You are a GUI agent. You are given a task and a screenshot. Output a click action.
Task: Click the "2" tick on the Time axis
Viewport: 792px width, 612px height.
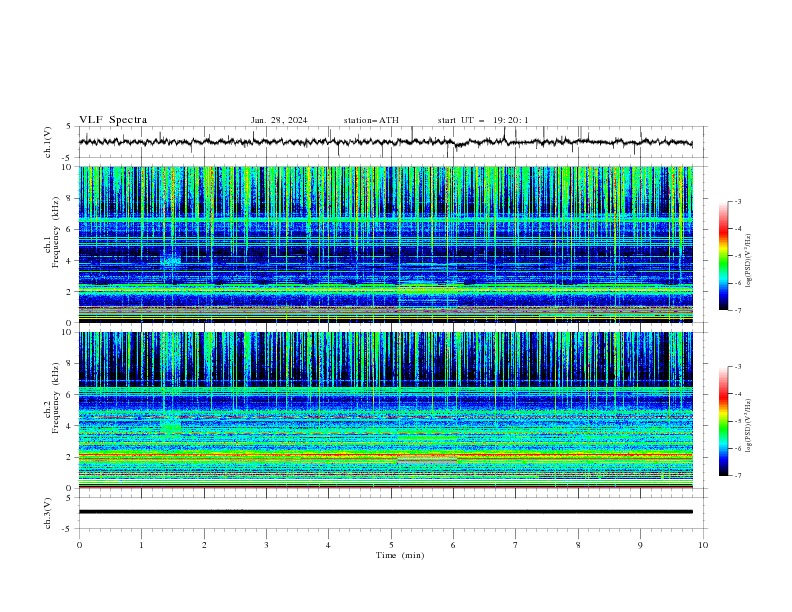click(x=204, y=545)
